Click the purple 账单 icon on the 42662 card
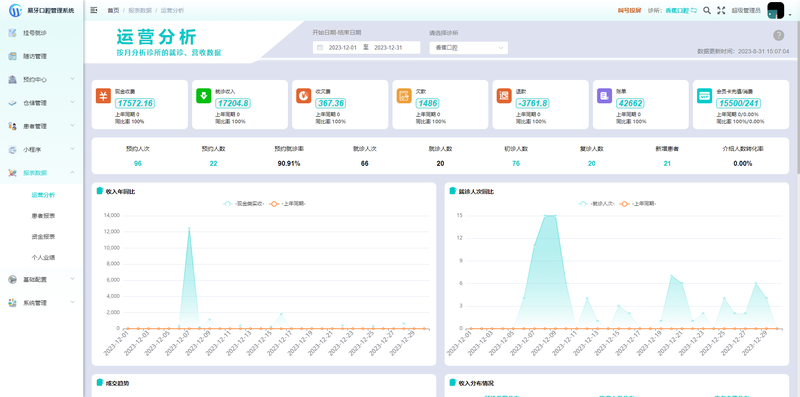This screenshot has height=397, width=800. (604, 95)
